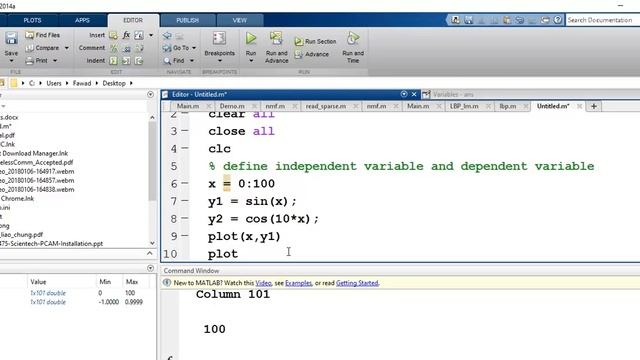640x360 pixels.
Task: Click the Breakpoints icon
Action: pos(219,39)
